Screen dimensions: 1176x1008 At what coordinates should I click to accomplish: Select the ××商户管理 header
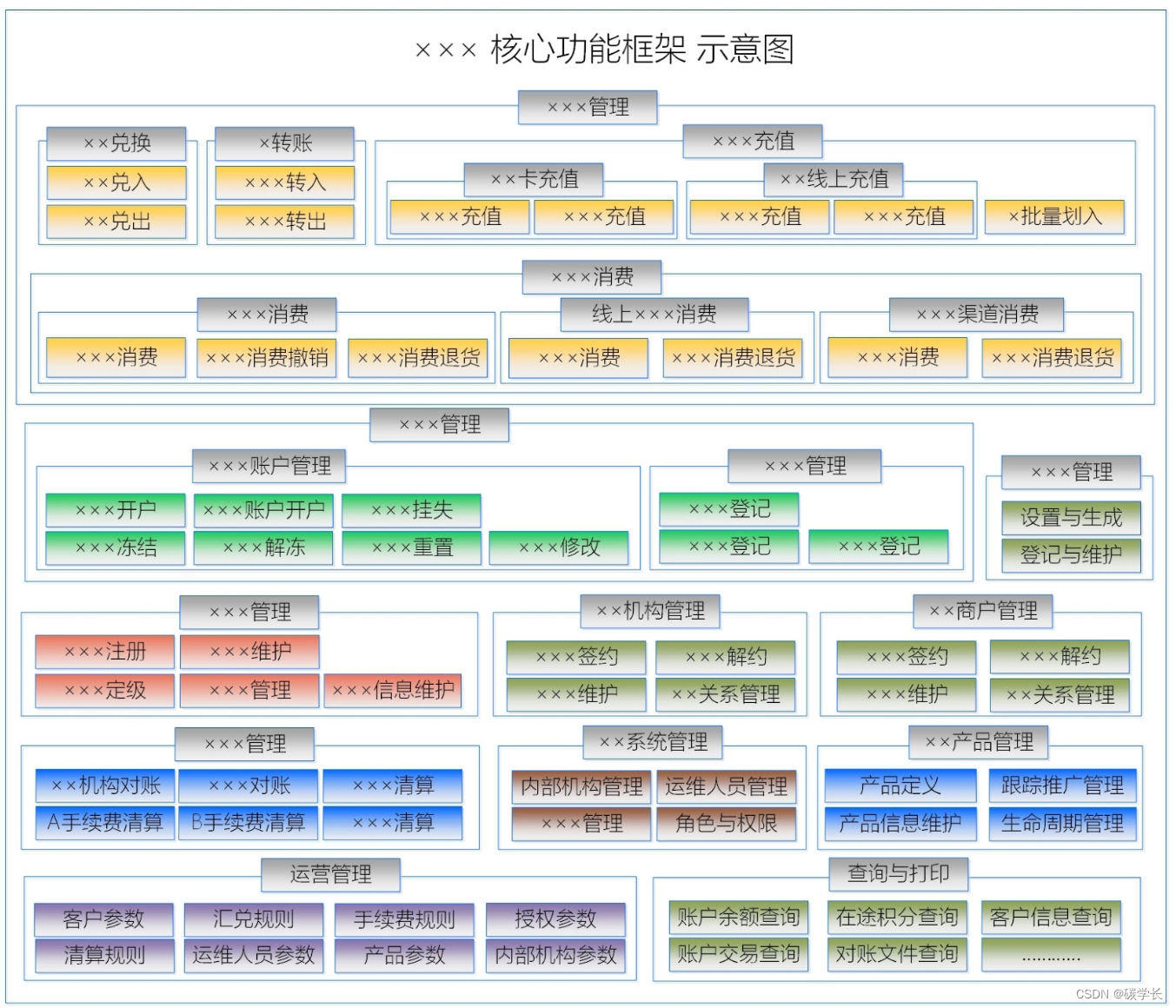(983, 612)
